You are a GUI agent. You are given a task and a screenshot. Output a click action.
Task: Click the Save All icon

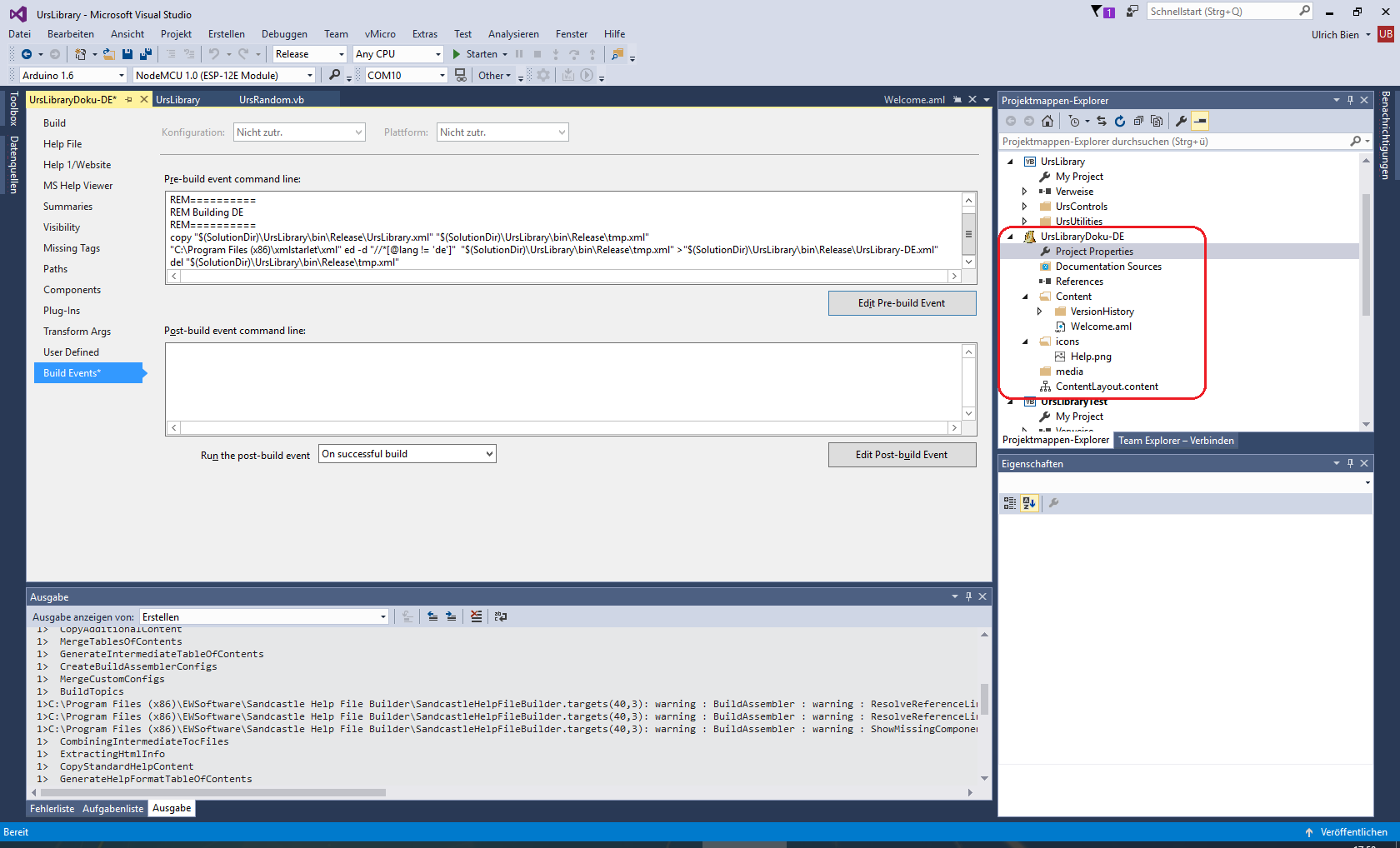tap(146, 54)
